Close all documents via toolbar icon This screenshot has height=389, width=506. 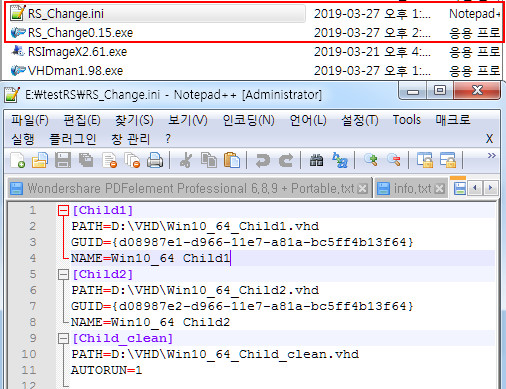(x=132, y=160)
